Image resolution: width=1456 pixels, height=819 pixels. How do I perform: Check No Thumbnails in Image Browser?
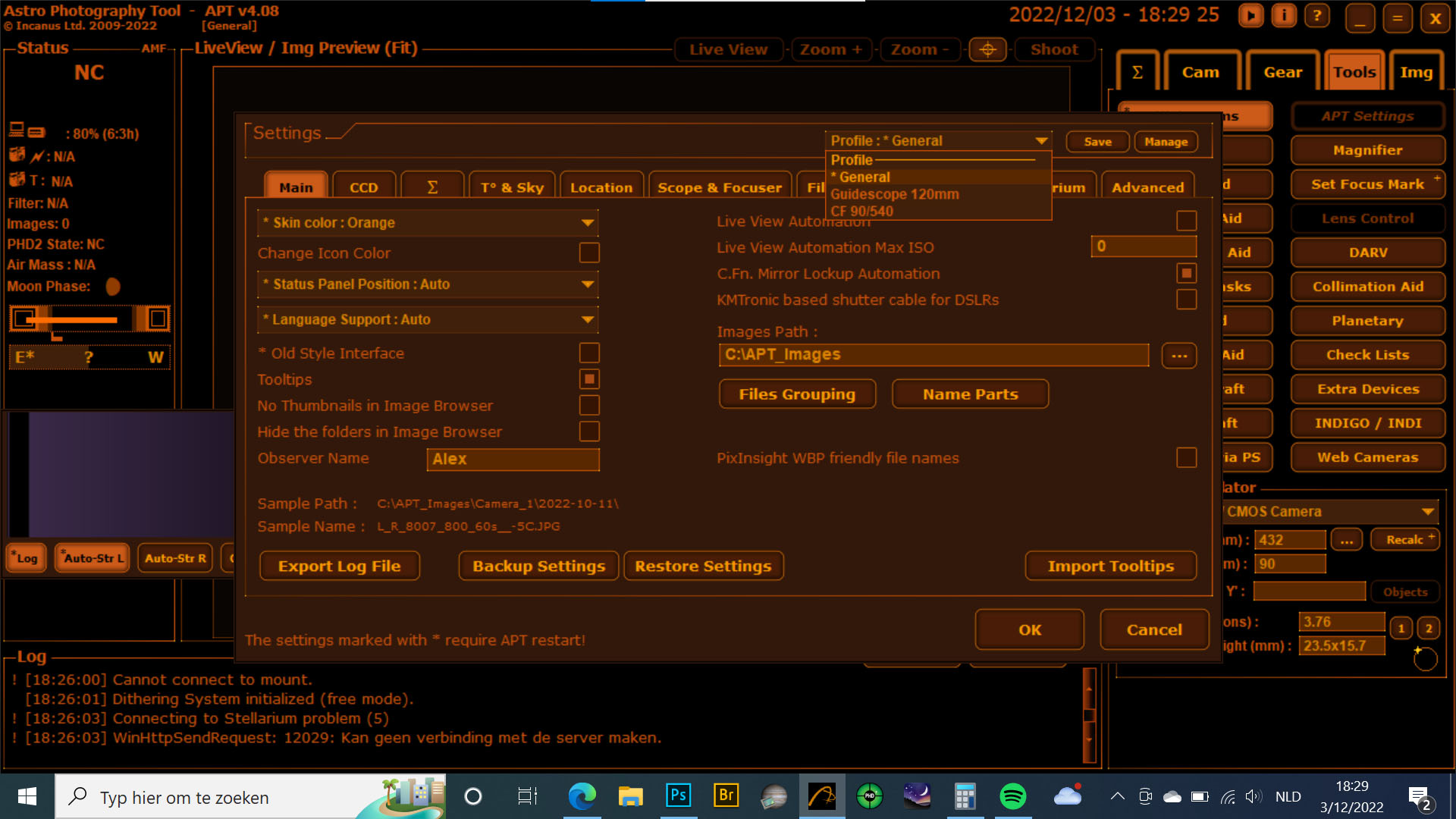(589, 405)
